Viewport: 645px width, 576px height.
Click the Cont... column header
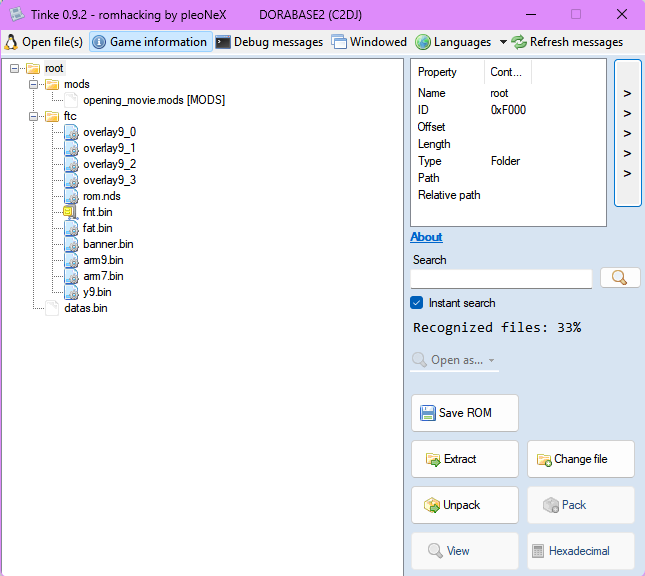pyautogui.click(x=508, y=72)
